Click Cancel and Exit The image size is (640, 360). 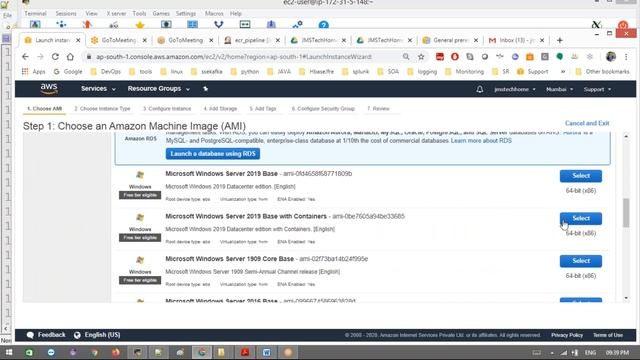pyautogui.click(x=587, y=123)
